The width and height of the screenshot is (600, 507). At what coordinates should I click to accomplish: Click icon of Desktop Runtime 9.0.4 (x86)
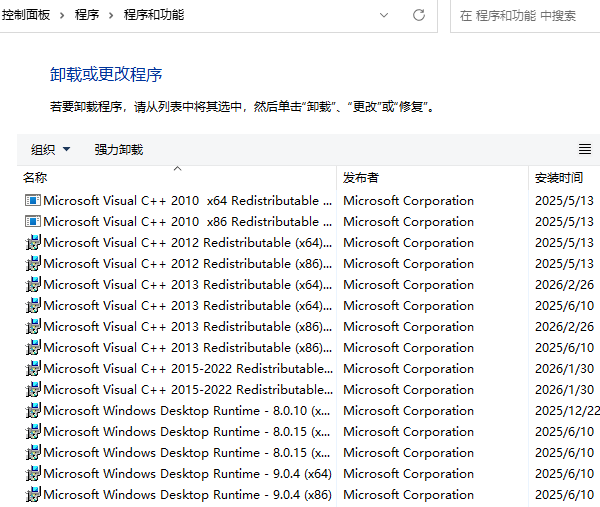(x=33, y=495)
